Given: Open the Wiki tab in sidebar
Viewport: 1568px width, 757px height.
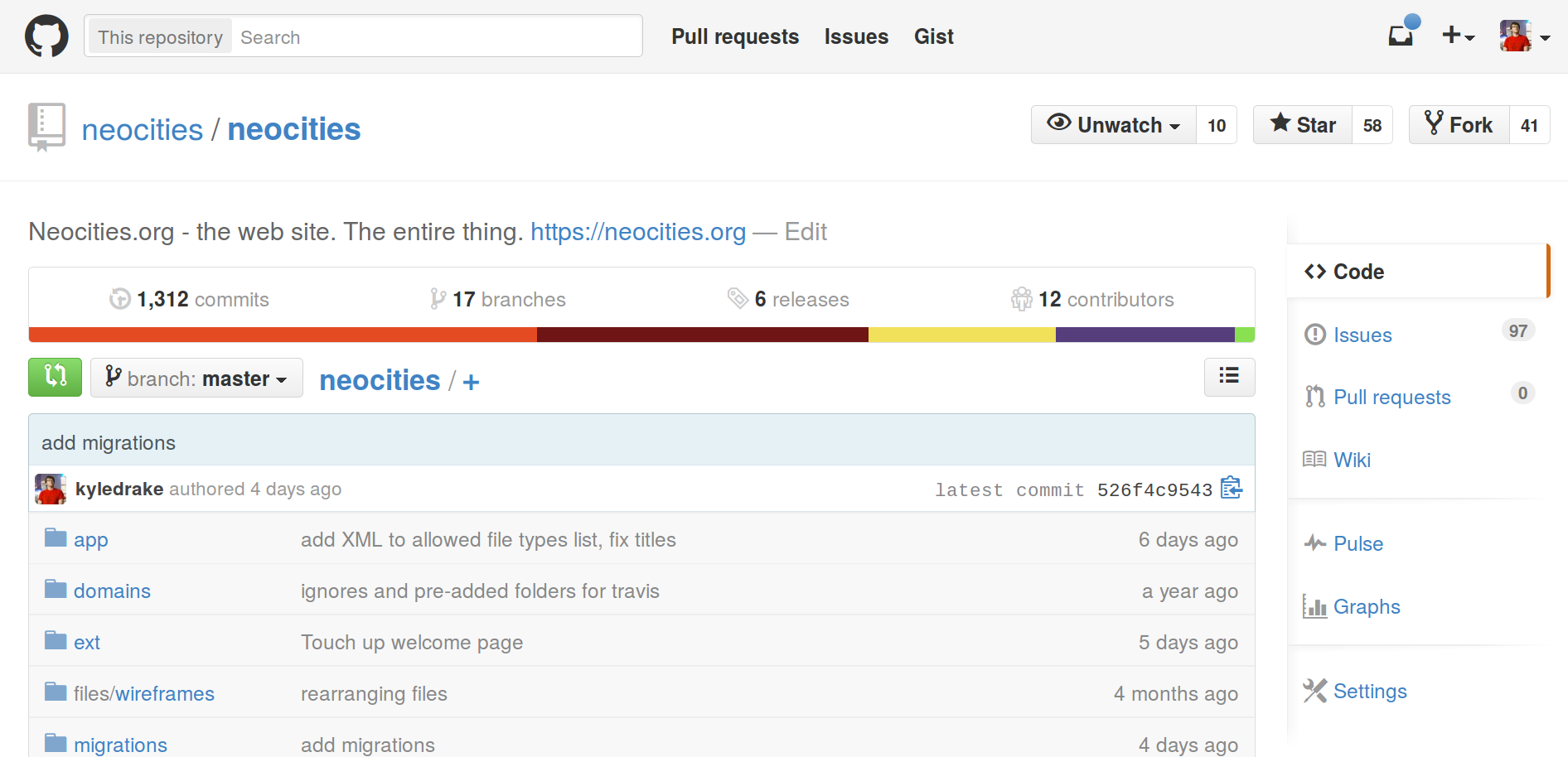Looking at the screenshot, I should coord(1352,460).
